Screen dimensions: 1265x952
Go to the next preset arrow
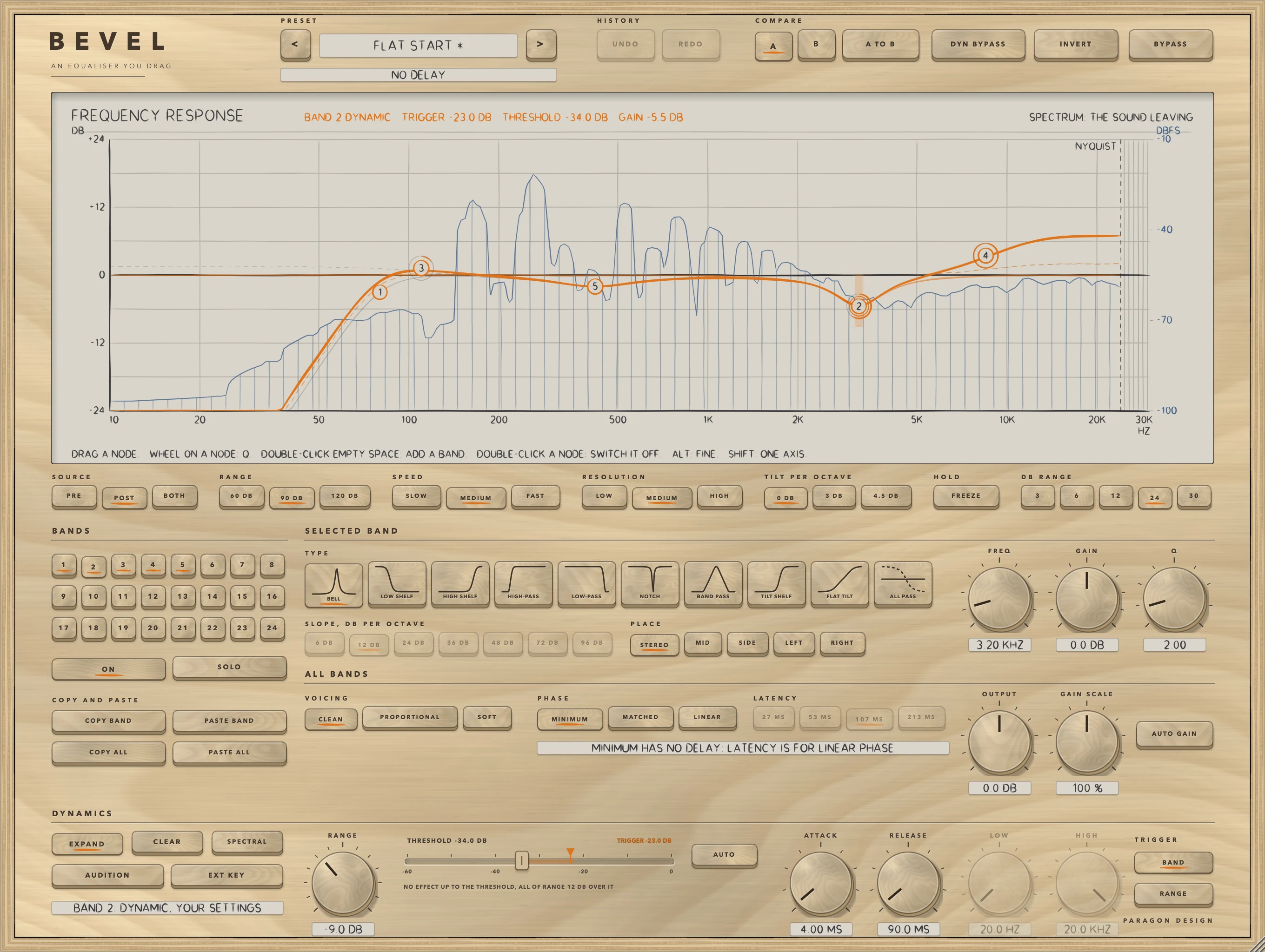[x=540, y=45]
